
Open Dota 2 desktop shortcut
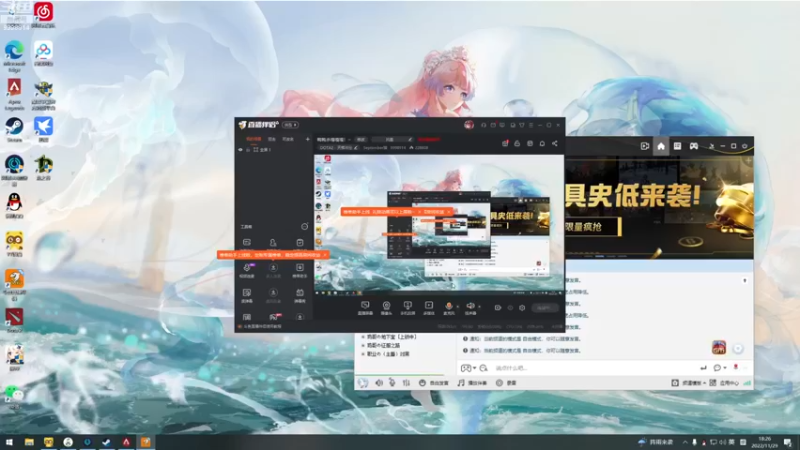click(14, 320)
